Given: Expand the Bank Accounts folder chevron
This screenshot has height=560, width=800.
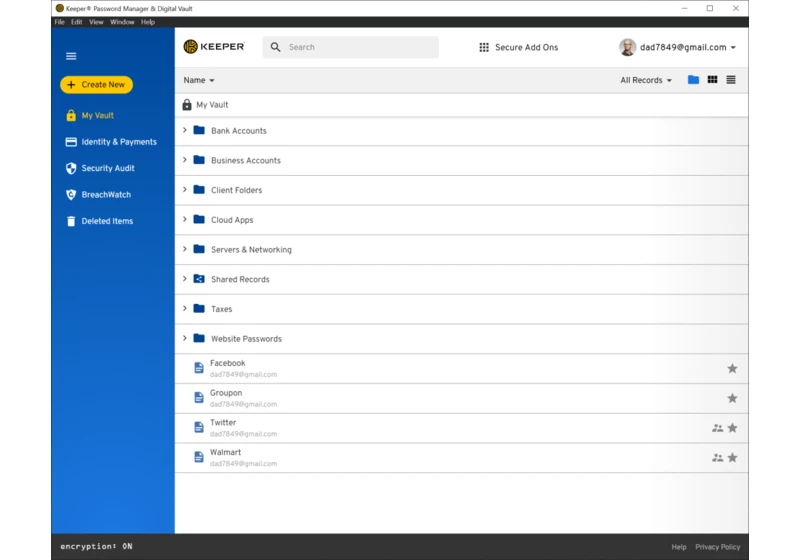Looking at the screenshot, I should click(x=185, y=131).
